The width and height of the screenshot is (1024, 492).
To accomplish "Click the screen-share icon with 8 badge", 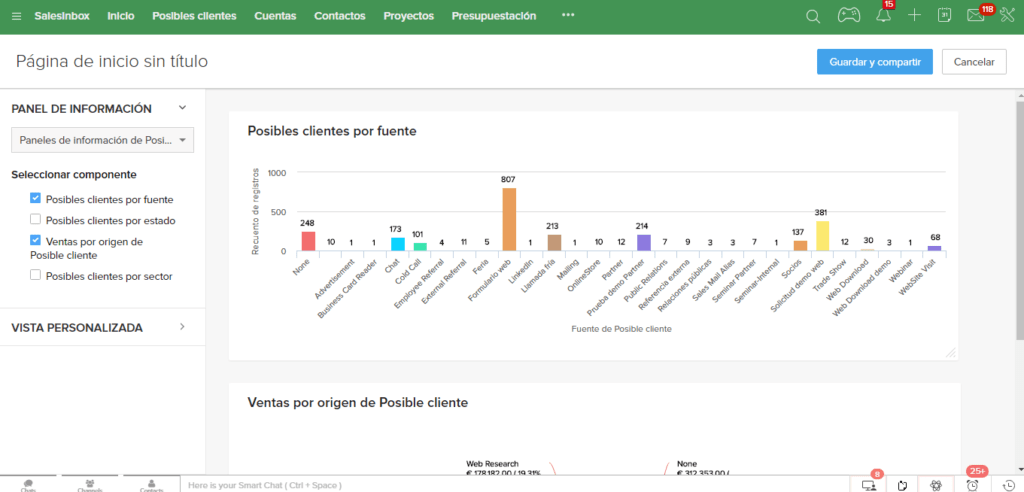I will pyautogui.click(x=869, y=484).
